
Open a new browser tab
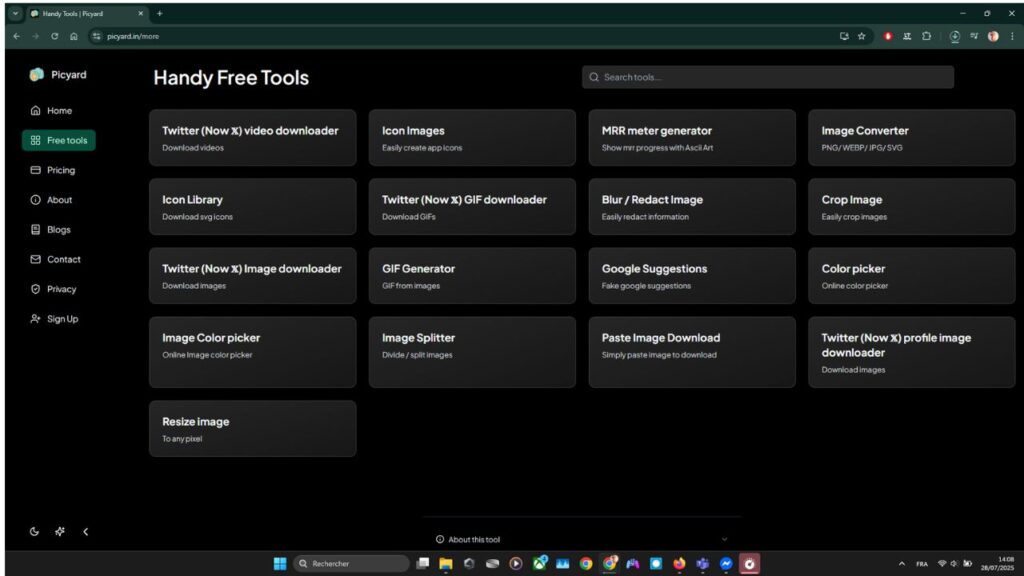point(159,13)
